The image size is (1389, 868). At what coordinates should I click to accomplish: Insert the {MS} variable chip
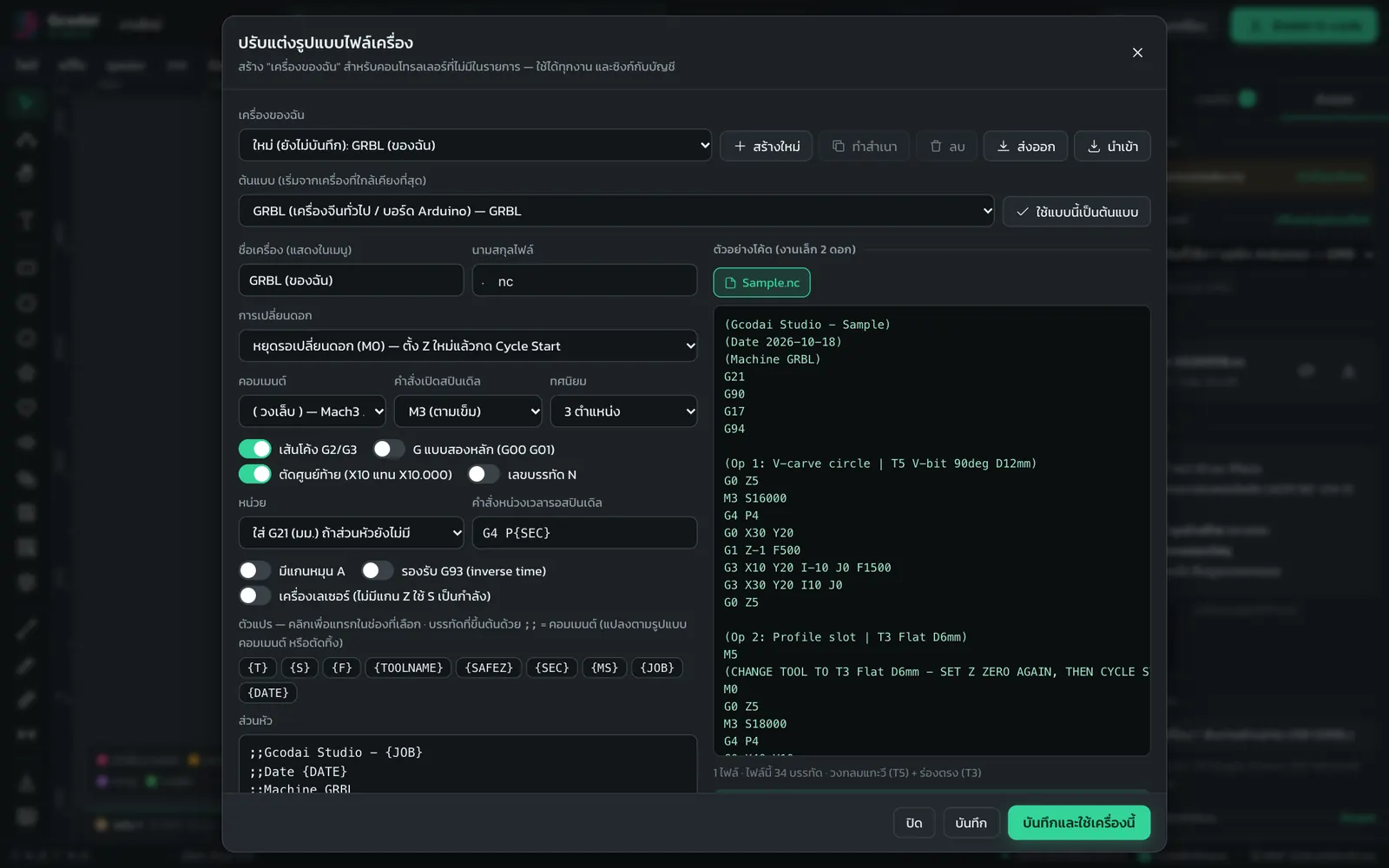click(604, 667)
